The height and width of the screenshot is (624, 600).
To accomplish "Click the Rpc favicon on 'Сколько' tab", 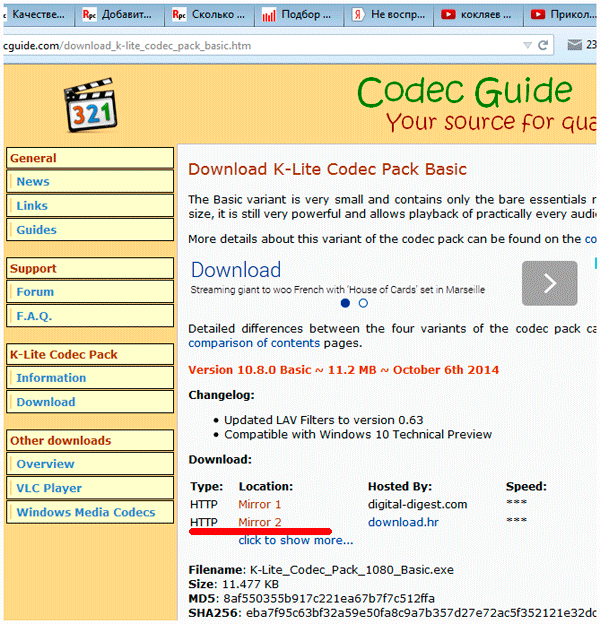I will click(179, 15).
